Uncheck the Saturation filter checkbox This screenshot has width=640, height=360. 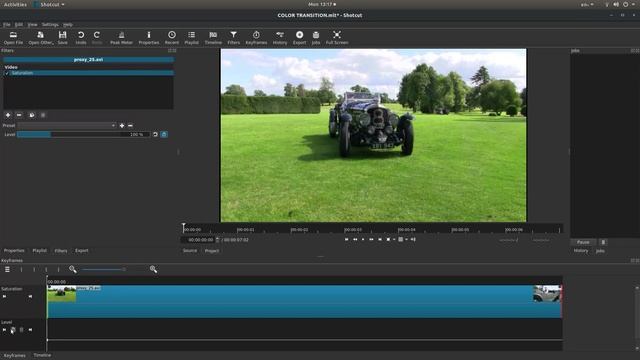point(7,73)
